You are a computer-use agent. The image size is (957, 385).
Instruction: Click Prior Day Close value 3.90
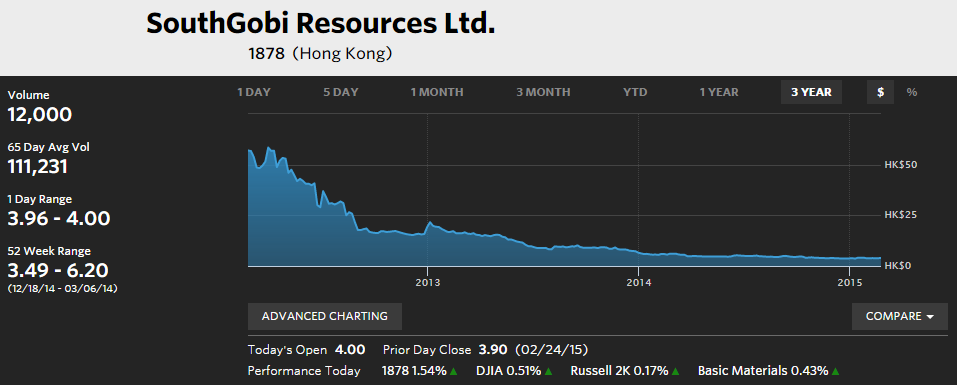point(493,350)
